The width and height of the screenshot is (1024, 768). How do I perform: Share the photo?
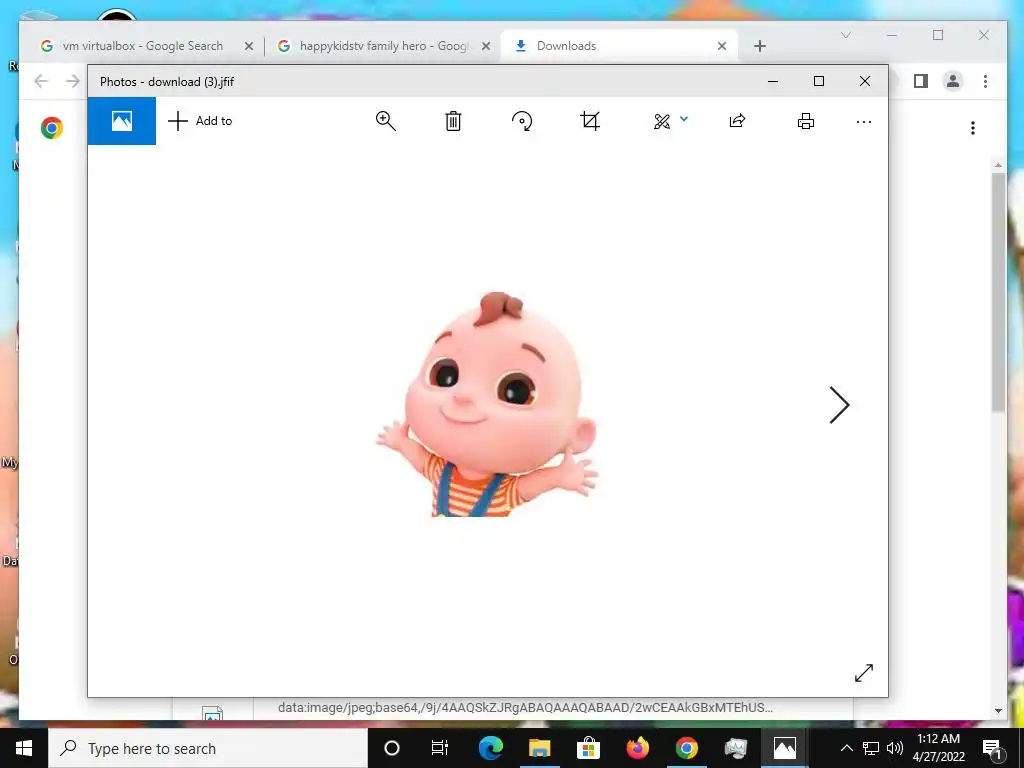pos(737,121)
